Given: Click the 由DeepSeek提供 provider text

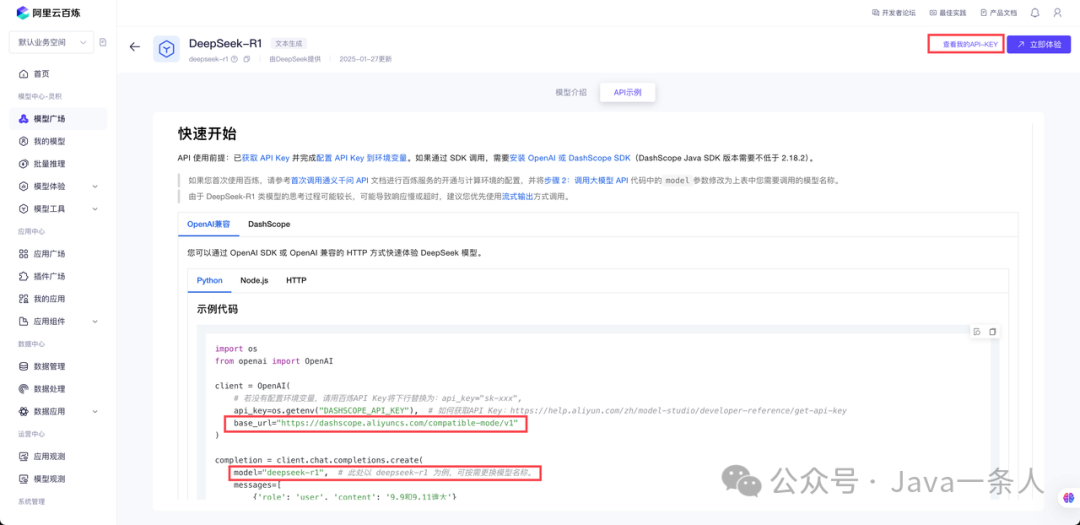Looking at the screenshot, I should 295,59.
